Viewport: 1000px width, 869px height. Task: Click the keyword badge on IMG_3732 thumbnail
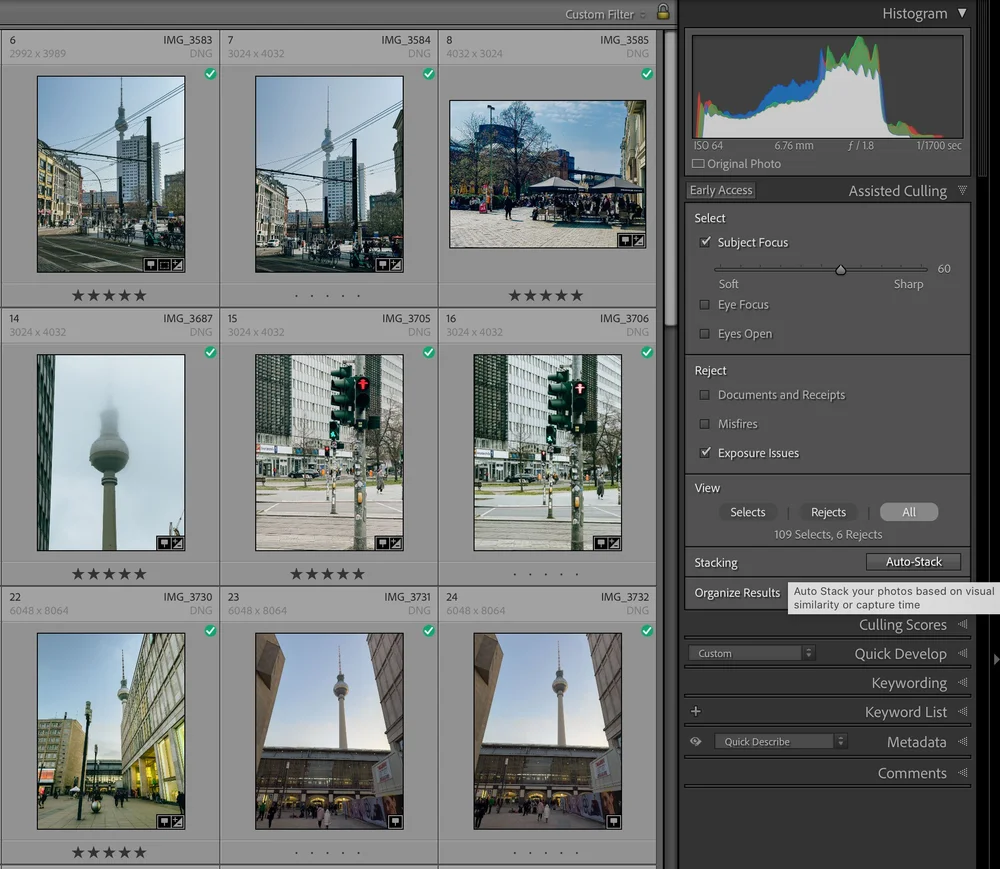coord(613,822)
